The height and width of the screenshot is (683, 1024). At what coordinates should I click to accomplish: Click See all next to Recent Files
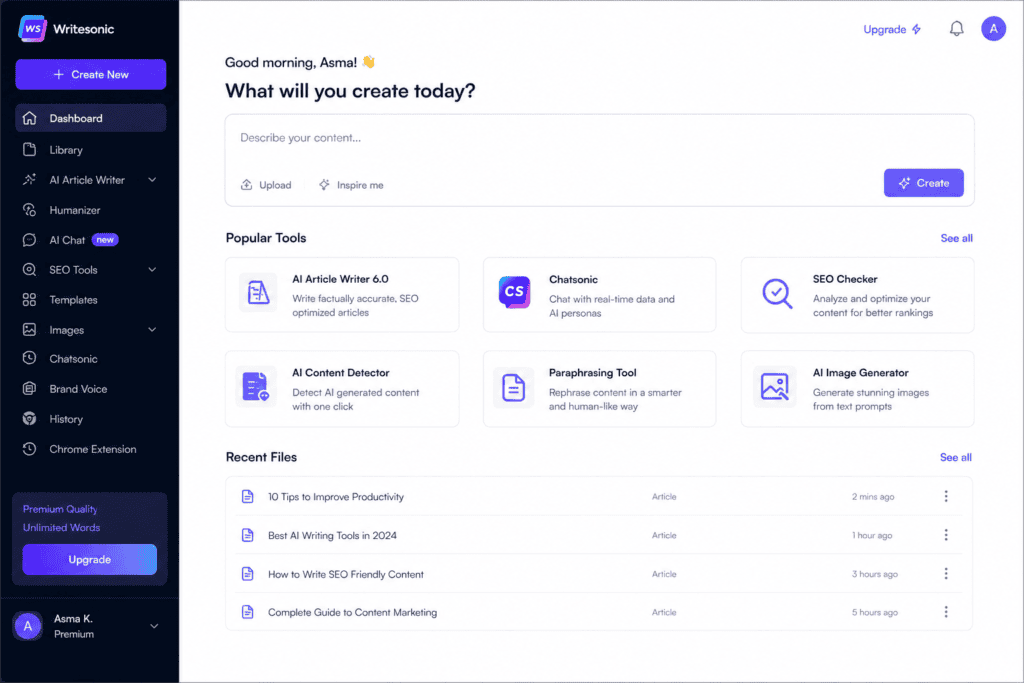(x=955, y=457)
